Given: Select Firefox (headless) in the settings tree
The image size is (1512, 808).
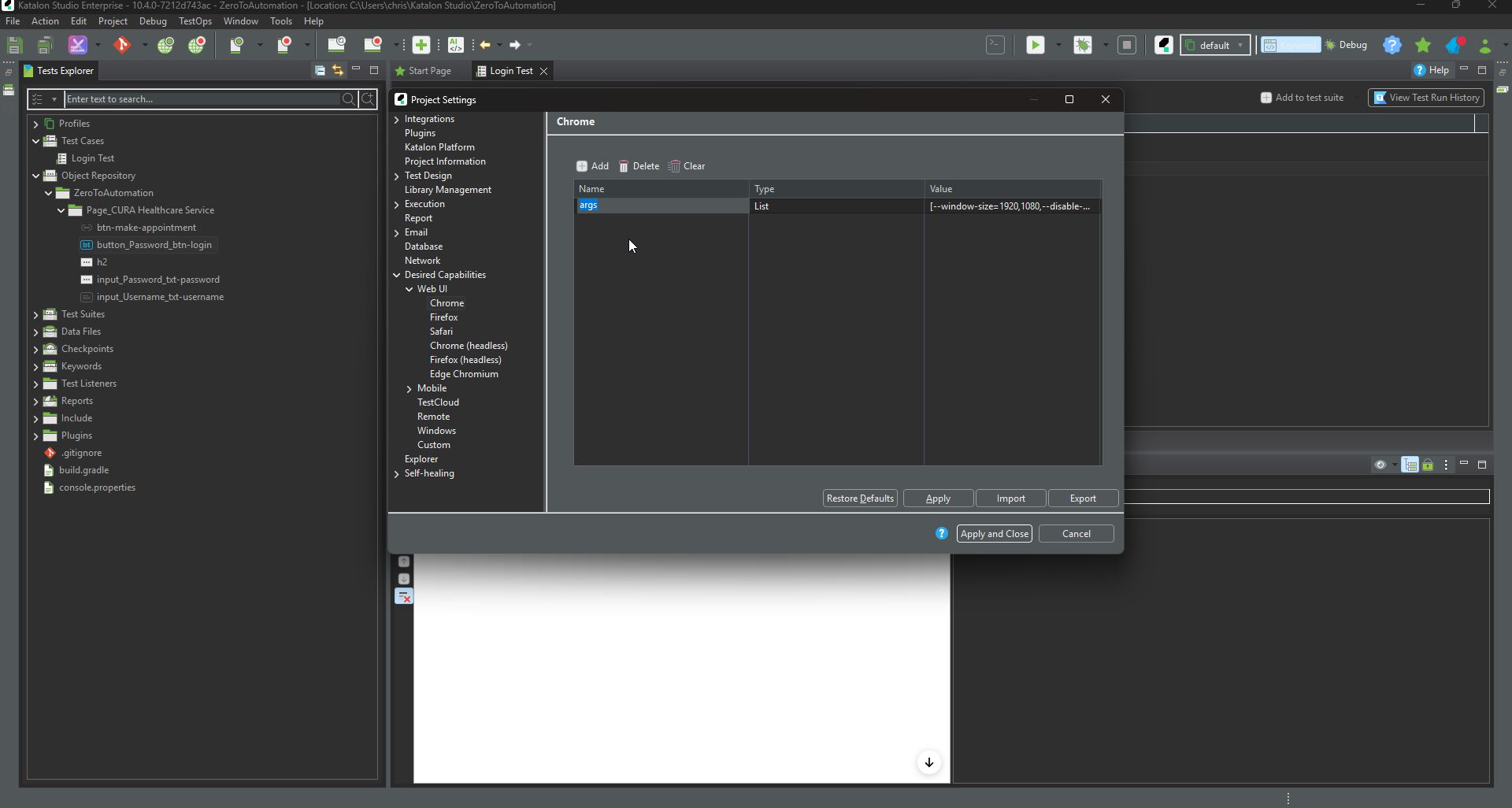Looking at the screenshot, I should [x=465, y=360].
